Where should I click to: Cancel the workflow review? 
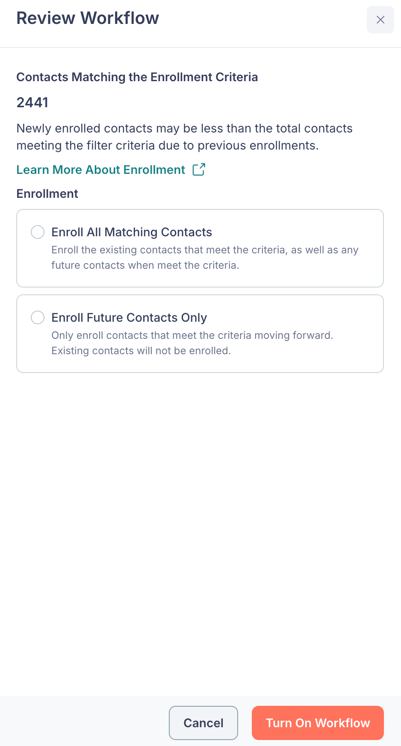coord(204,723)
